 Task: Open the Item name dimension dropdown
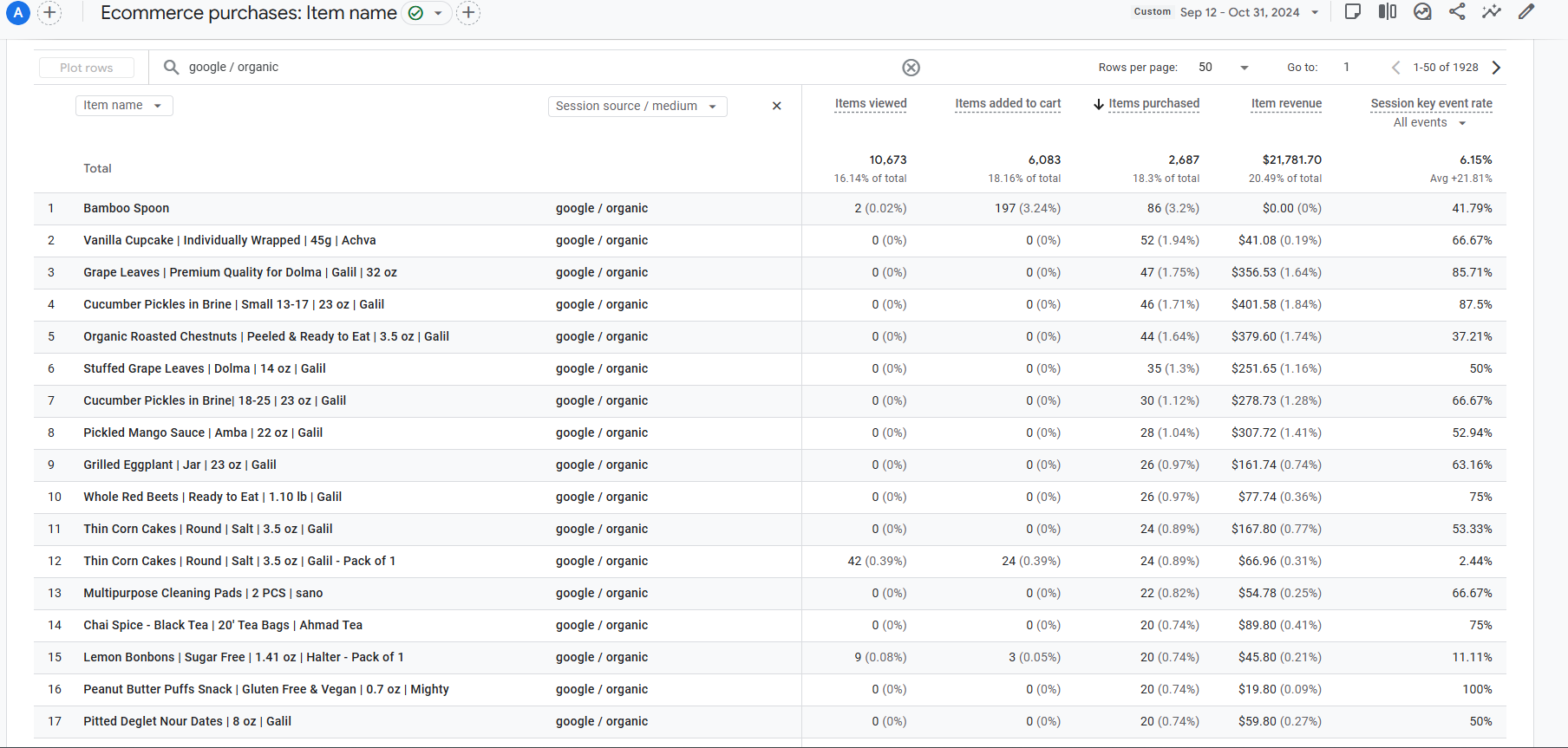pos(124,106)
